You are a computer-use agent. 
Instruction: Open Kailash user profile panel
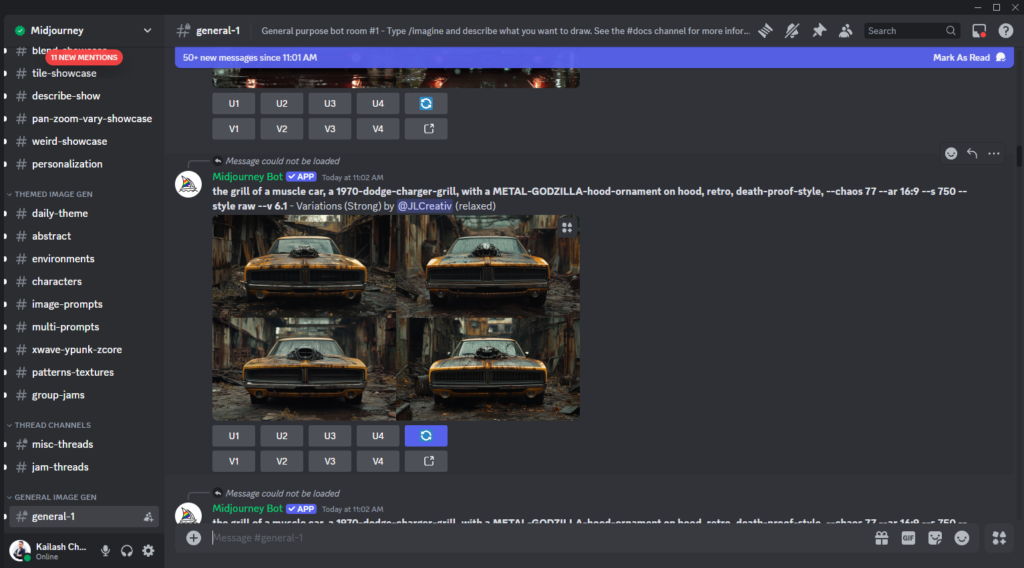pyautogui.click(x=49, y=550)
